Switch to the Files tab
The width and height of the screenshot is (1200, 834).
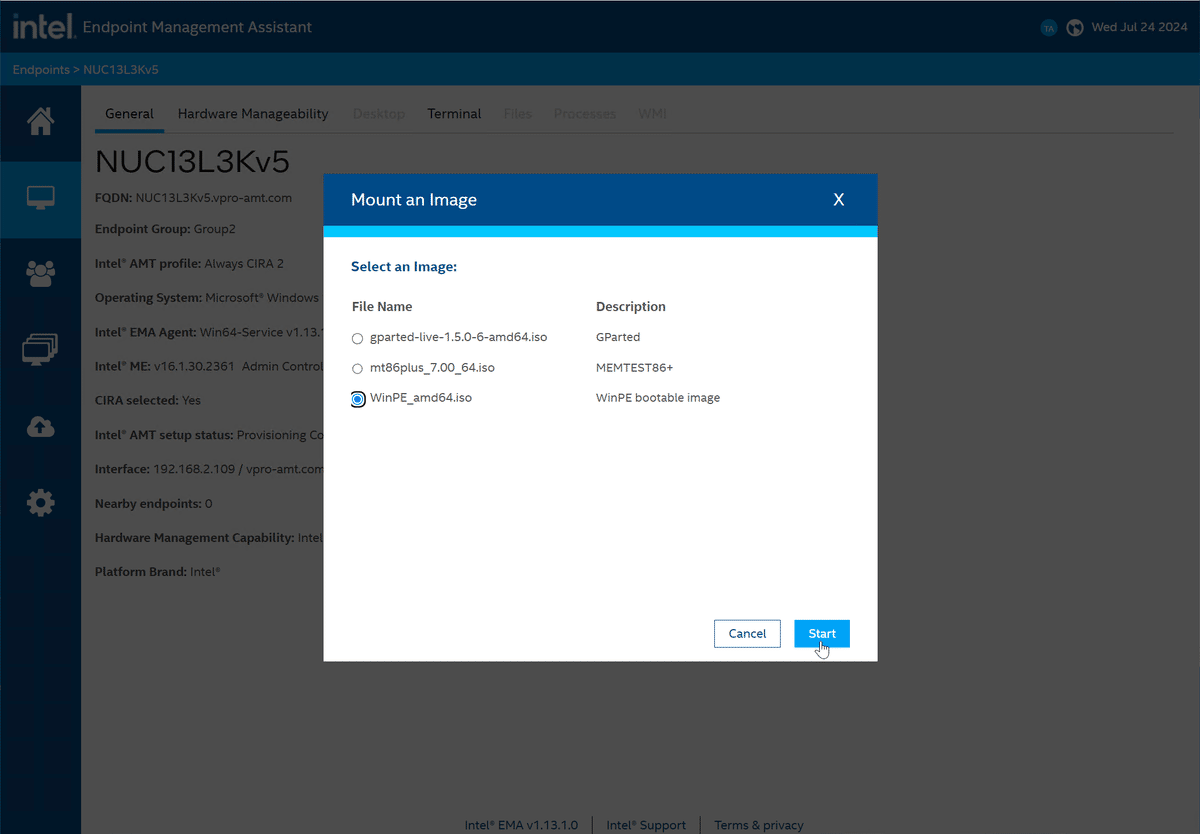tap(518, 114)
